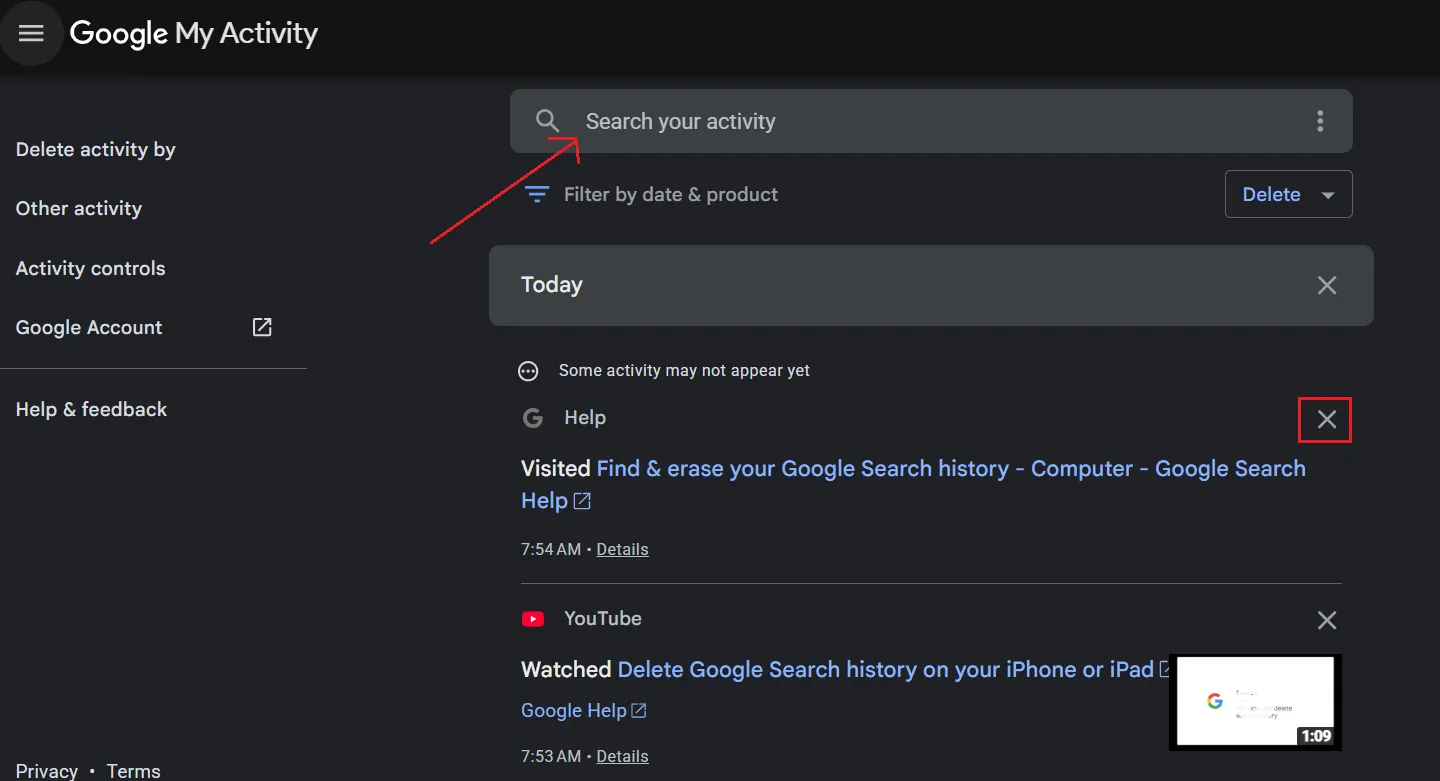This screenshot has width=1440, height=781.
Task: Open Filter by date & product
Action: pos(651,194)
